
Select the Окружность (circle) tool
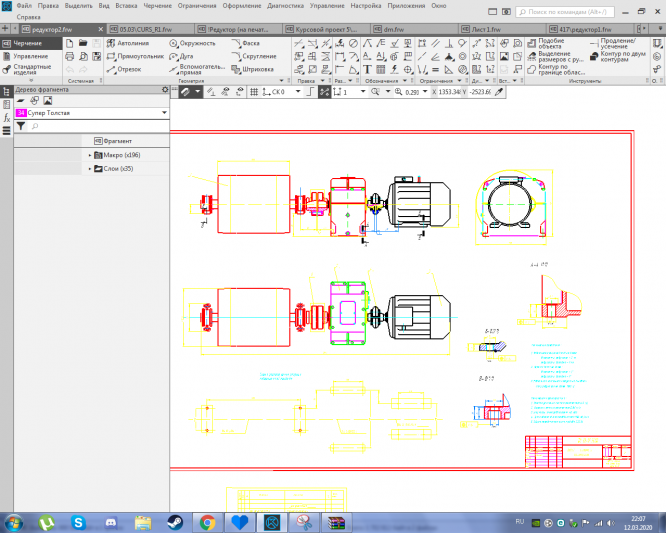[x=197, y=44]
